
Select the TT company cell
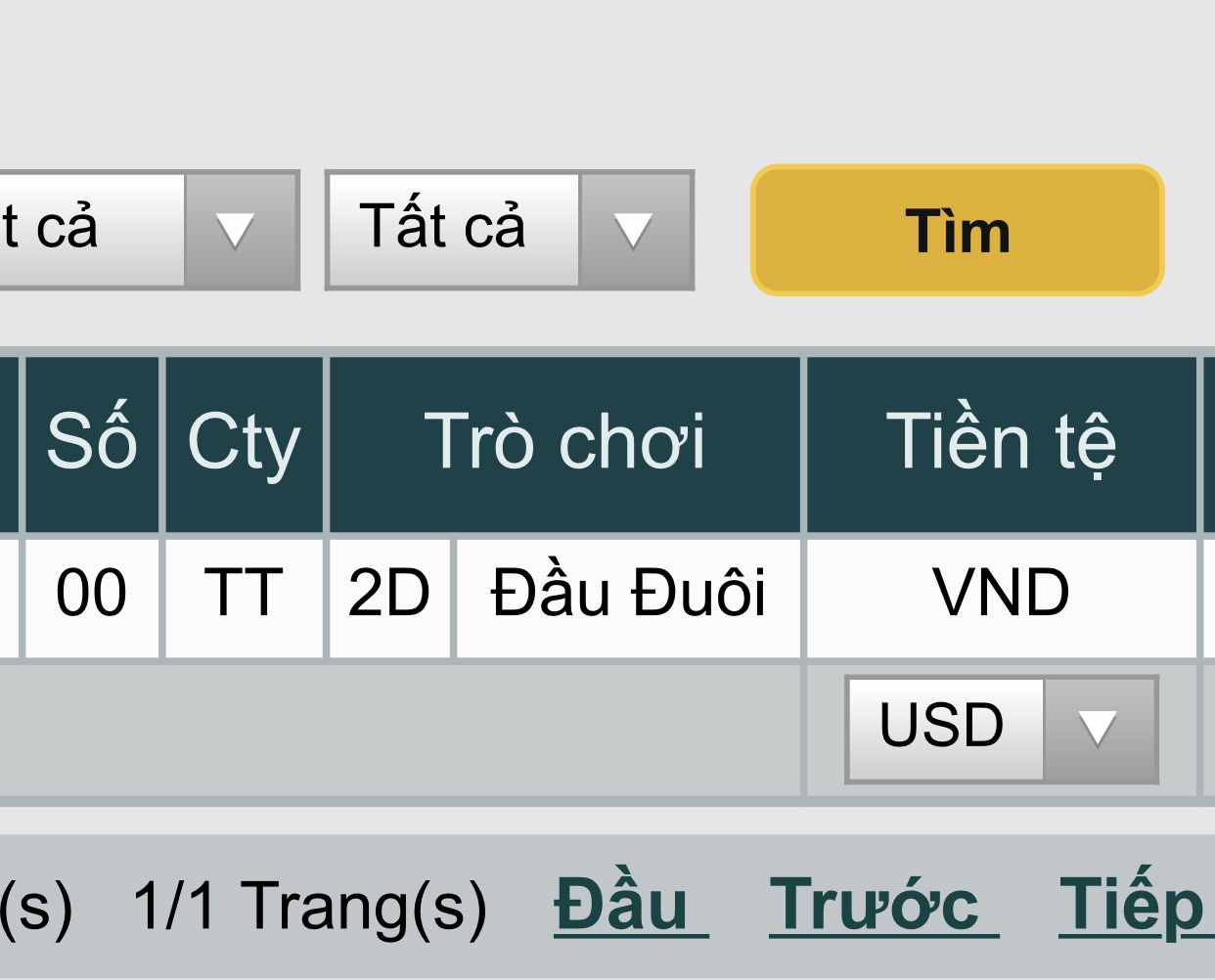(244, 594)
